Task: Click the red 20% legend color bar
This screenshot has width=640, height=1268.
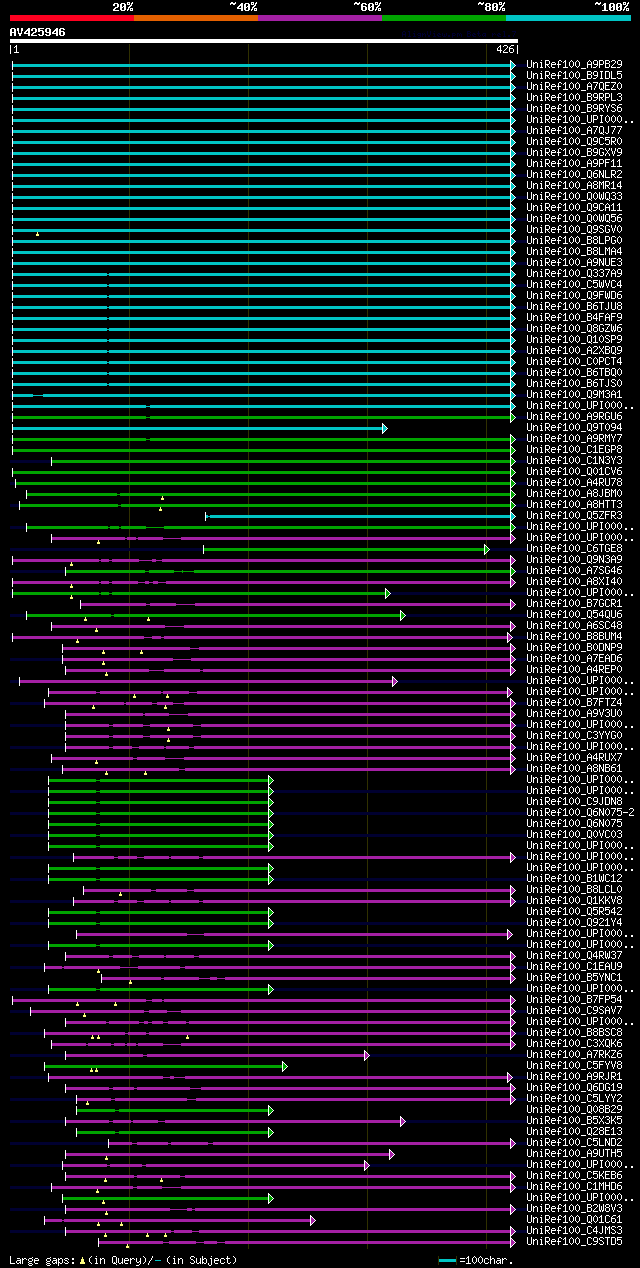Action: pos(71,18)
